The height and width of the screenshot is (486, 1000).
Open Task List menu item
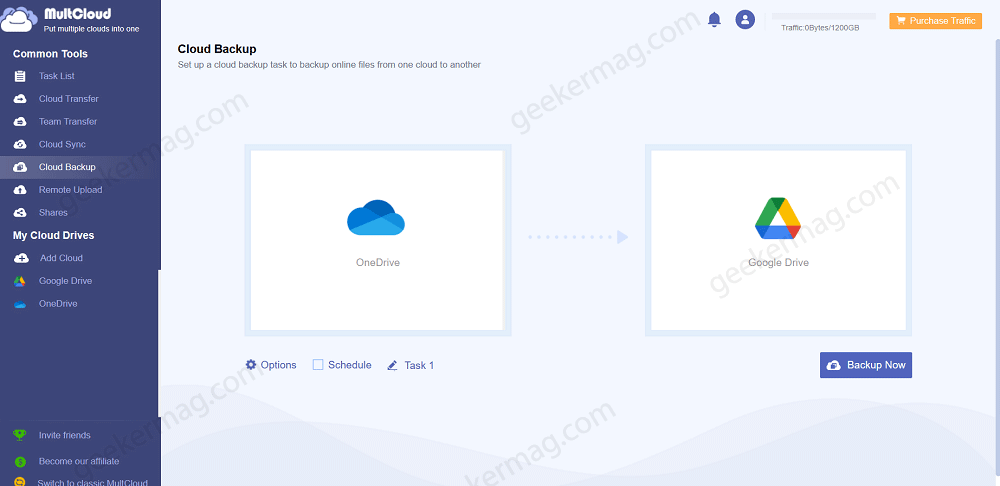(56, 76)
